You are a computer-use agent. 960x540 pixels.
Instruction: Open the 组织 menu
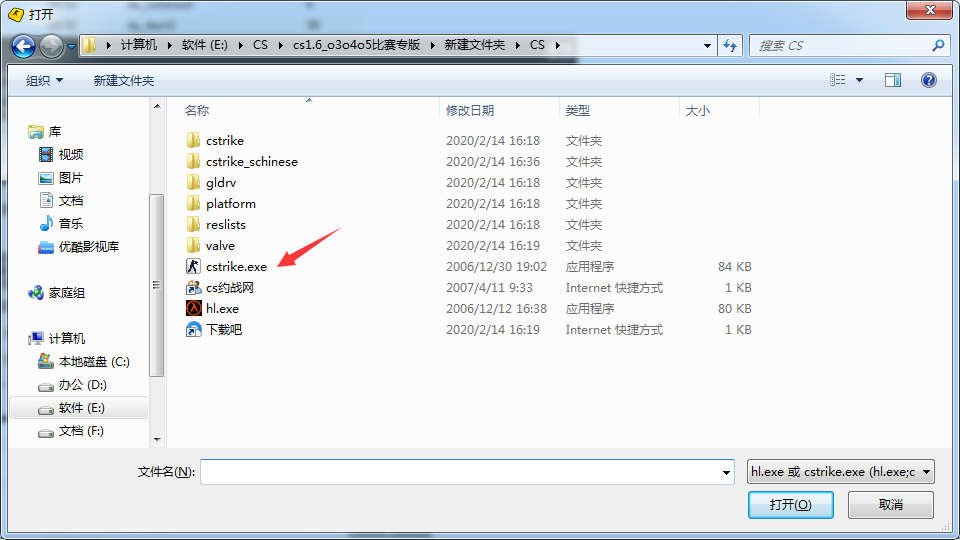tap(44, 80)
